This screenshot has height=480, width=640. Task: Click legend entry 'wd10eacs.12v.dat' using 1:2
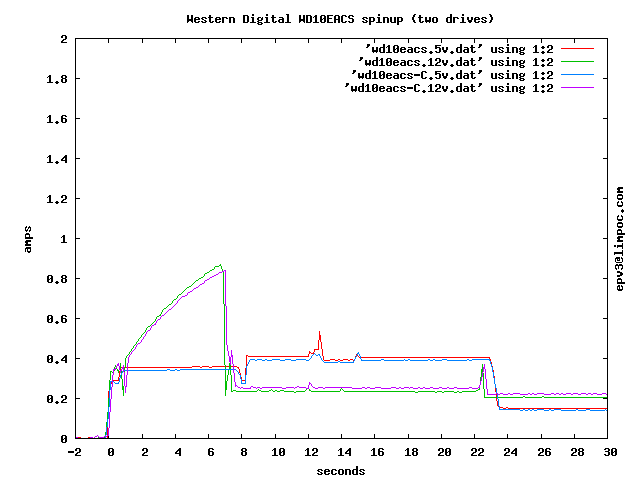pyautogui.click(x=456, y=62)
